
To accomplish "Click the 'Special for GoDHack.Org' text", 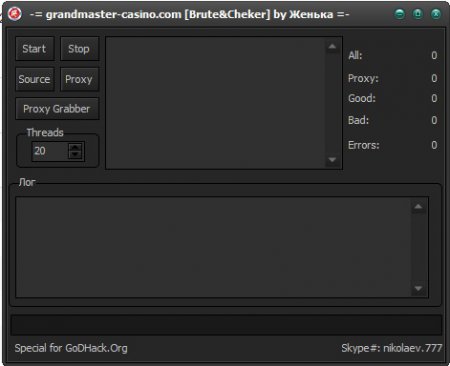I will [71, 348].
